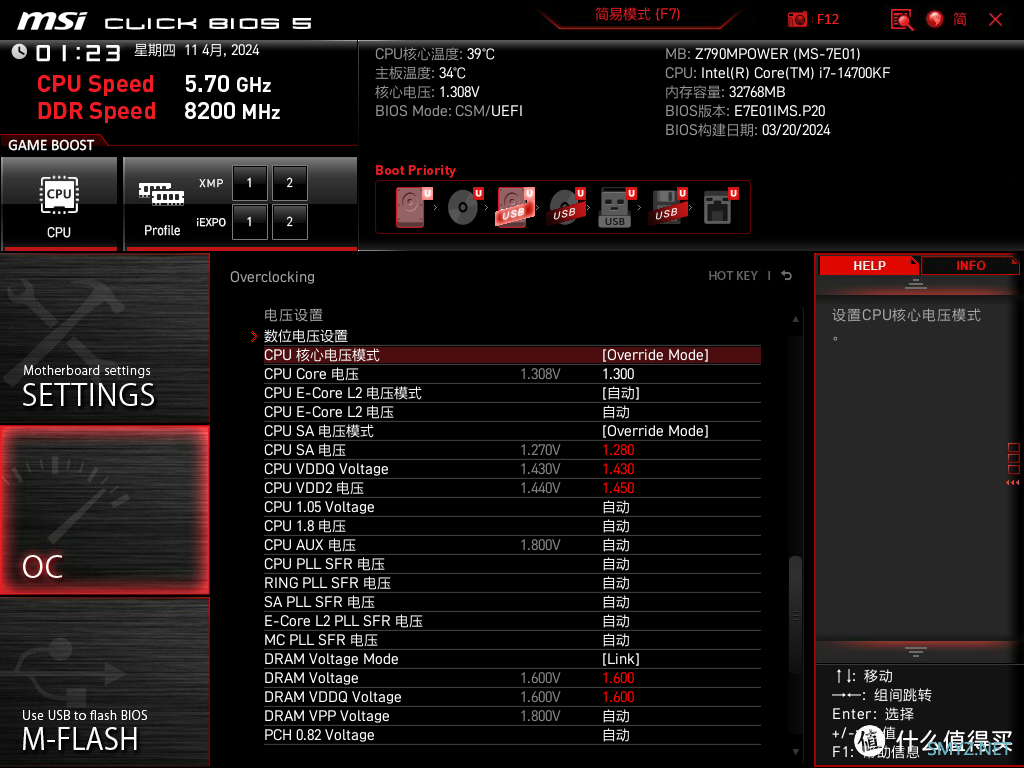Click the memory Profile module icon

pyautogui.click(x=161, y=195)
